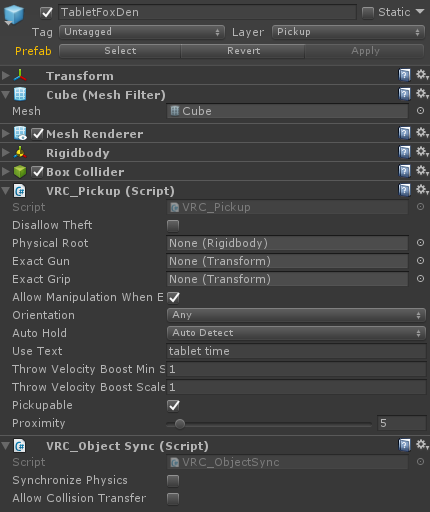This screenshot has width=430, height=512.
Task: Open Mesh Renderer gear settings menu
Action: (422, 133)
